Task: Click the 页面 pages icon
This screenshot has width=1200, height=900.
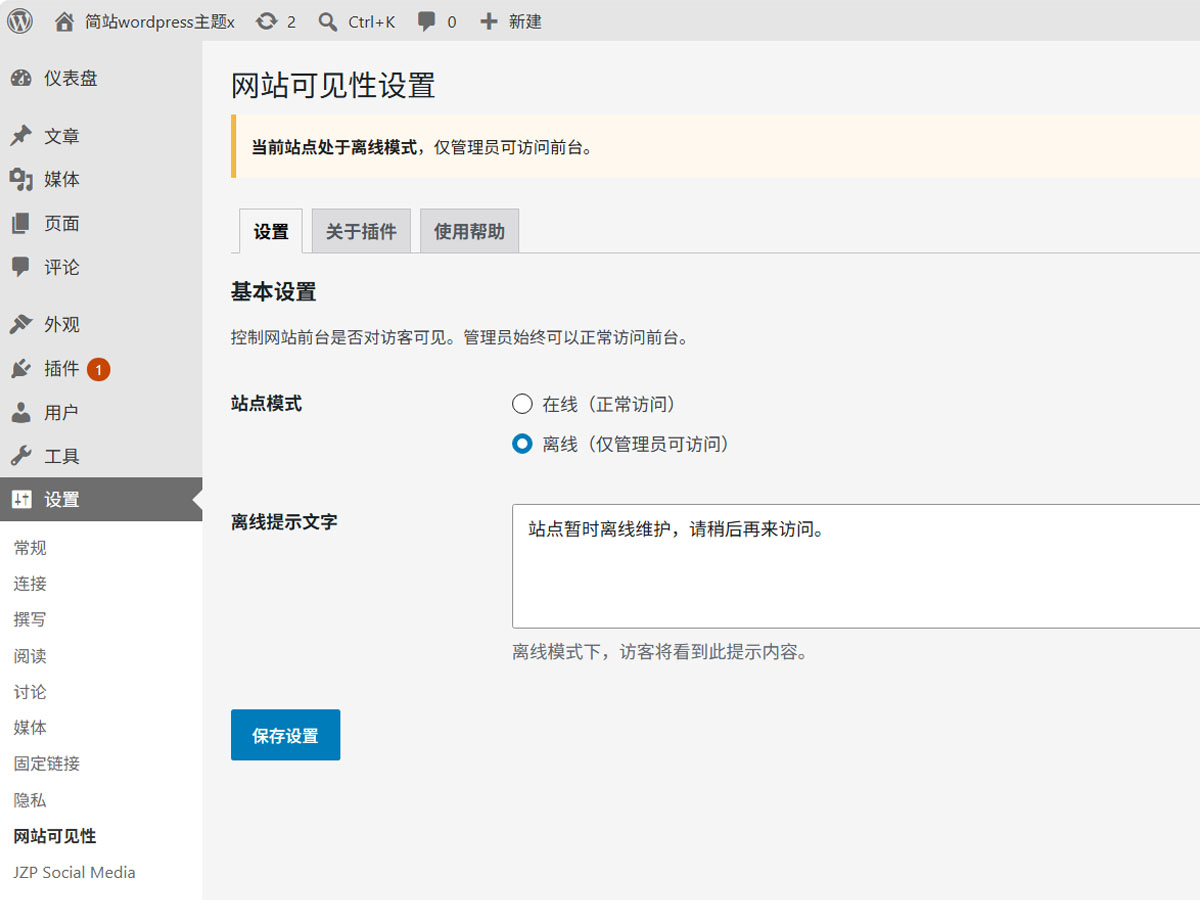Action: pyautogui.click(x=21, y=224)
